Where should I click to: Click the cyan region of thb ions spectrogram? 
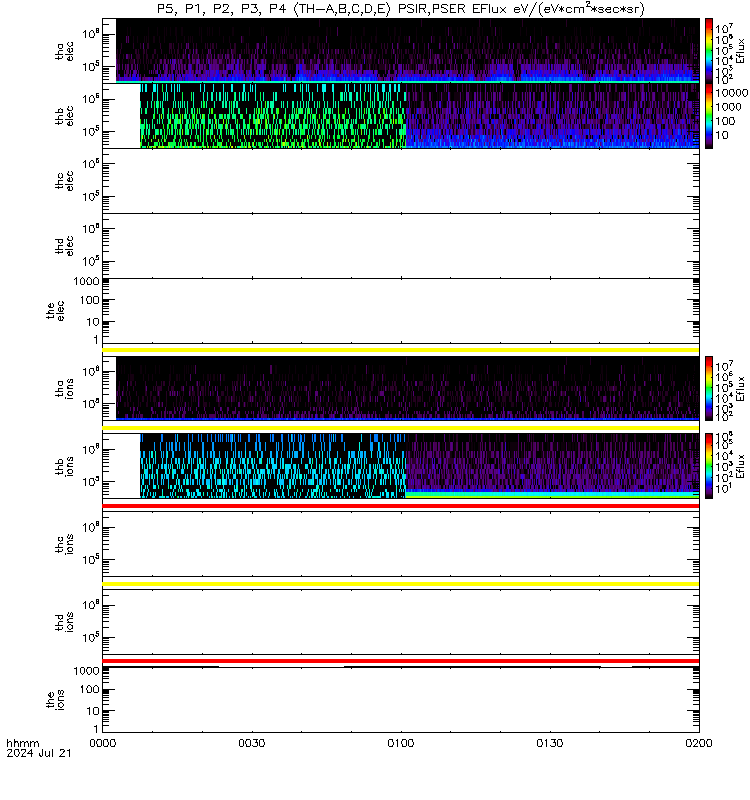click(273, 466)
